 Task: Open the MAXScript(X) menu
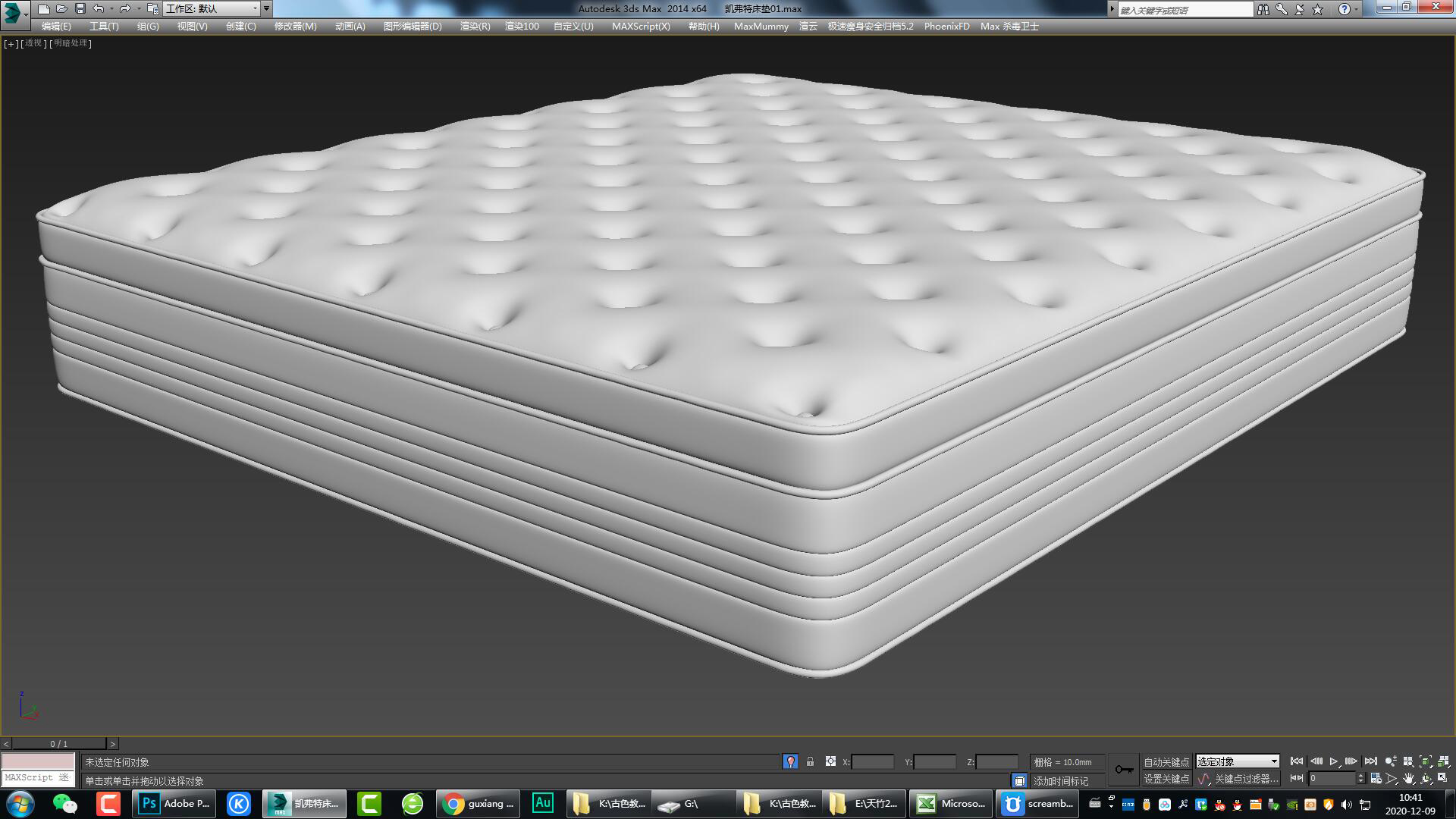click(641, 26)
